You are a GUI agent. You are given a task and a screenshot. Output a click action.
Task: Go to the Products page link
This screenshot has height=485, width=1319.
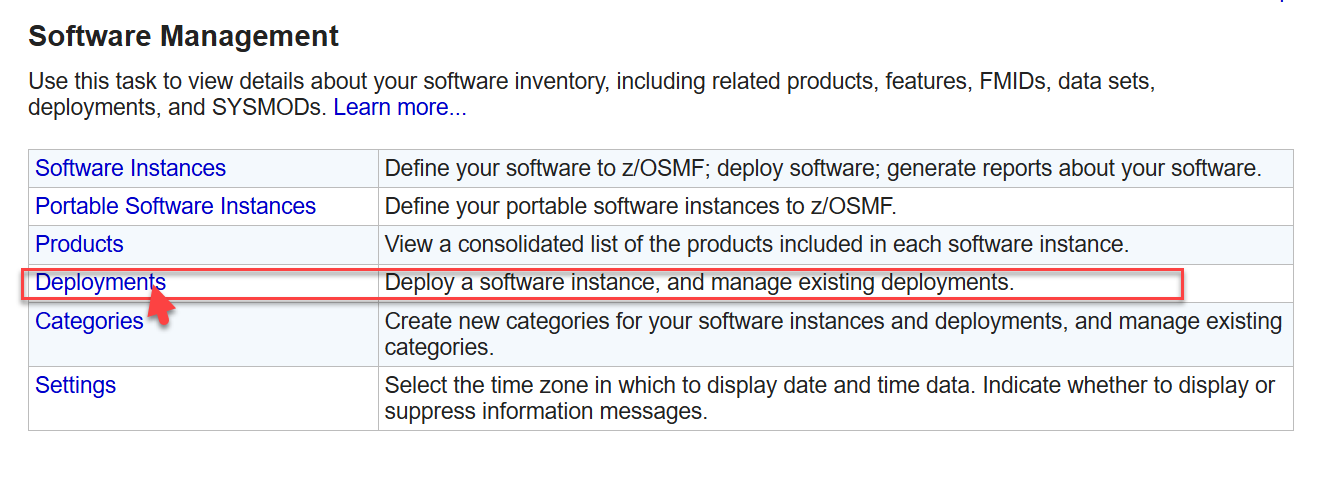click(x=80, y=244)
